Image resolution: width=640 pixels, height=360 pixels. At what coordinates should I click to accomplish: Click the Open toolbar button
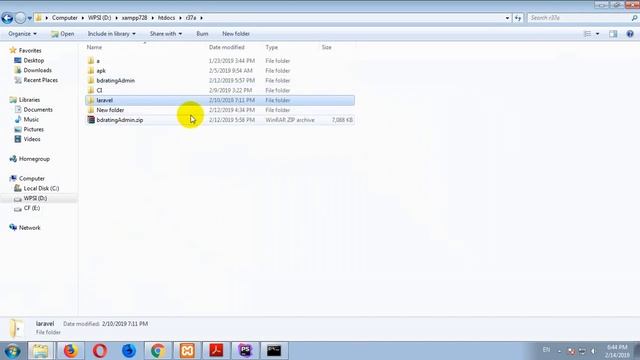tap(62, 34)
